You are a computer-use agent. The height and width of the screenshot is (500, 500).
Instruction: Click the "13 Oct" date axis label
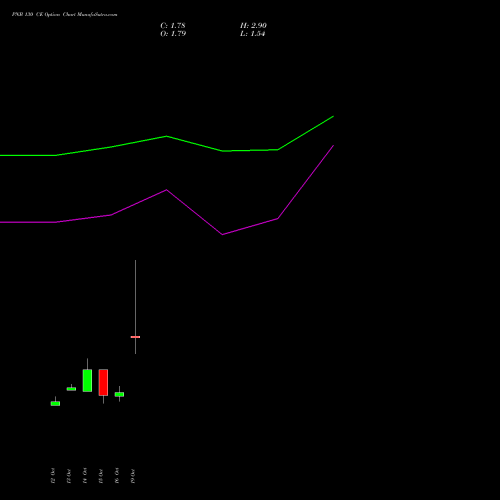69,476
